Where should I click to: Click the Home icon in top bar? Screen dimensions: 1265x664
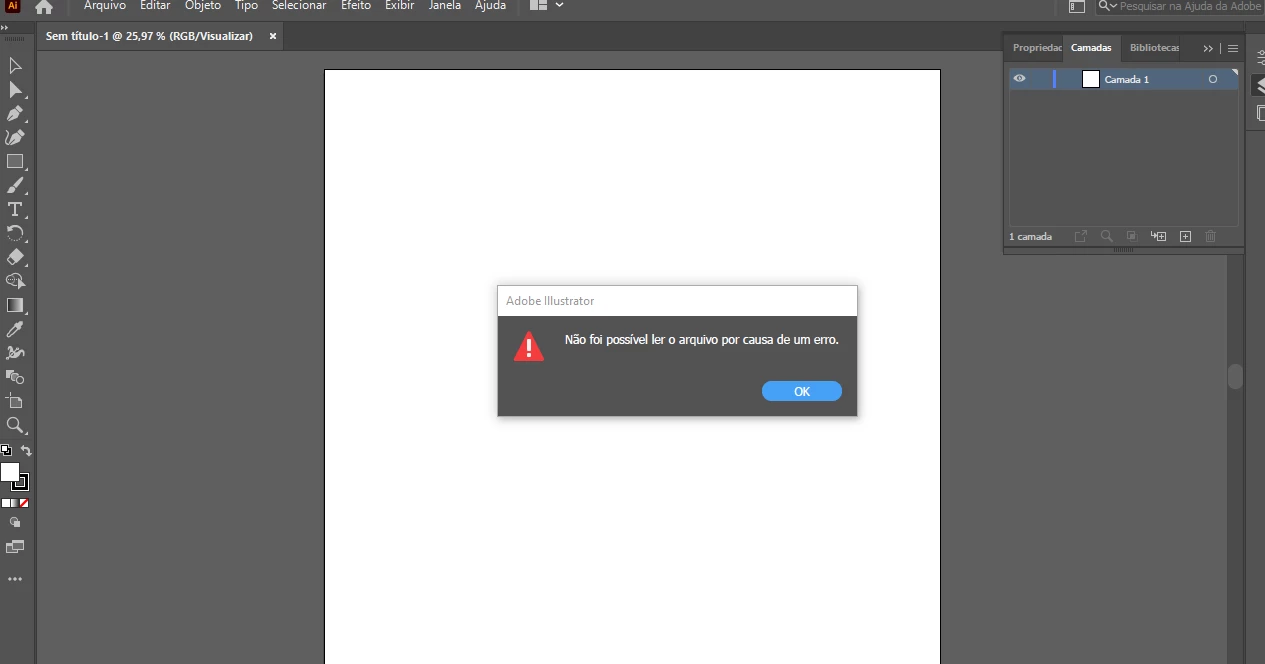(44, 6)
